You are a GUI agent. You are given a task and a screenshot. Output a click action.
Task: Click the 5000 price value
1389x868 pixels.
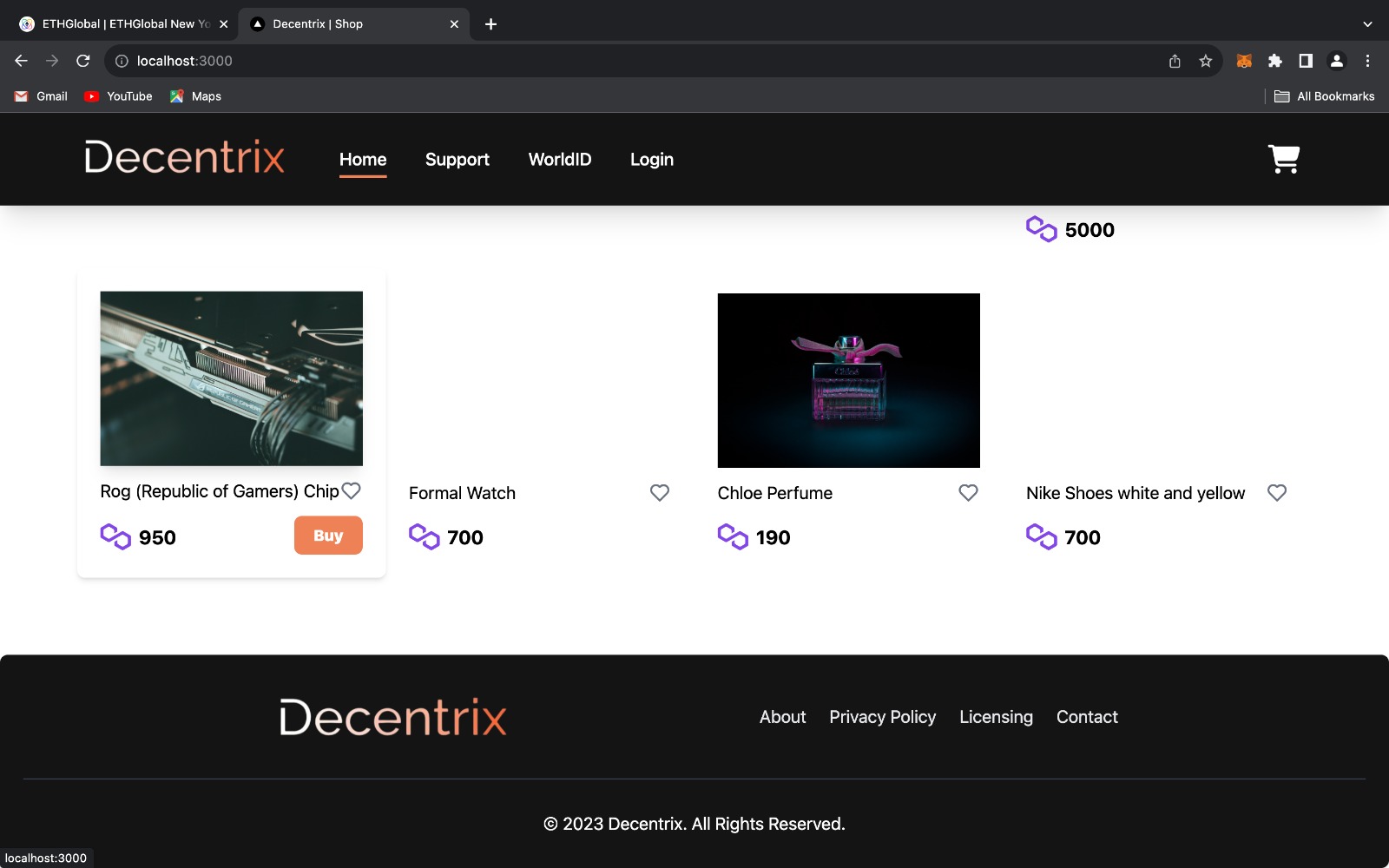coord(1089,230)
